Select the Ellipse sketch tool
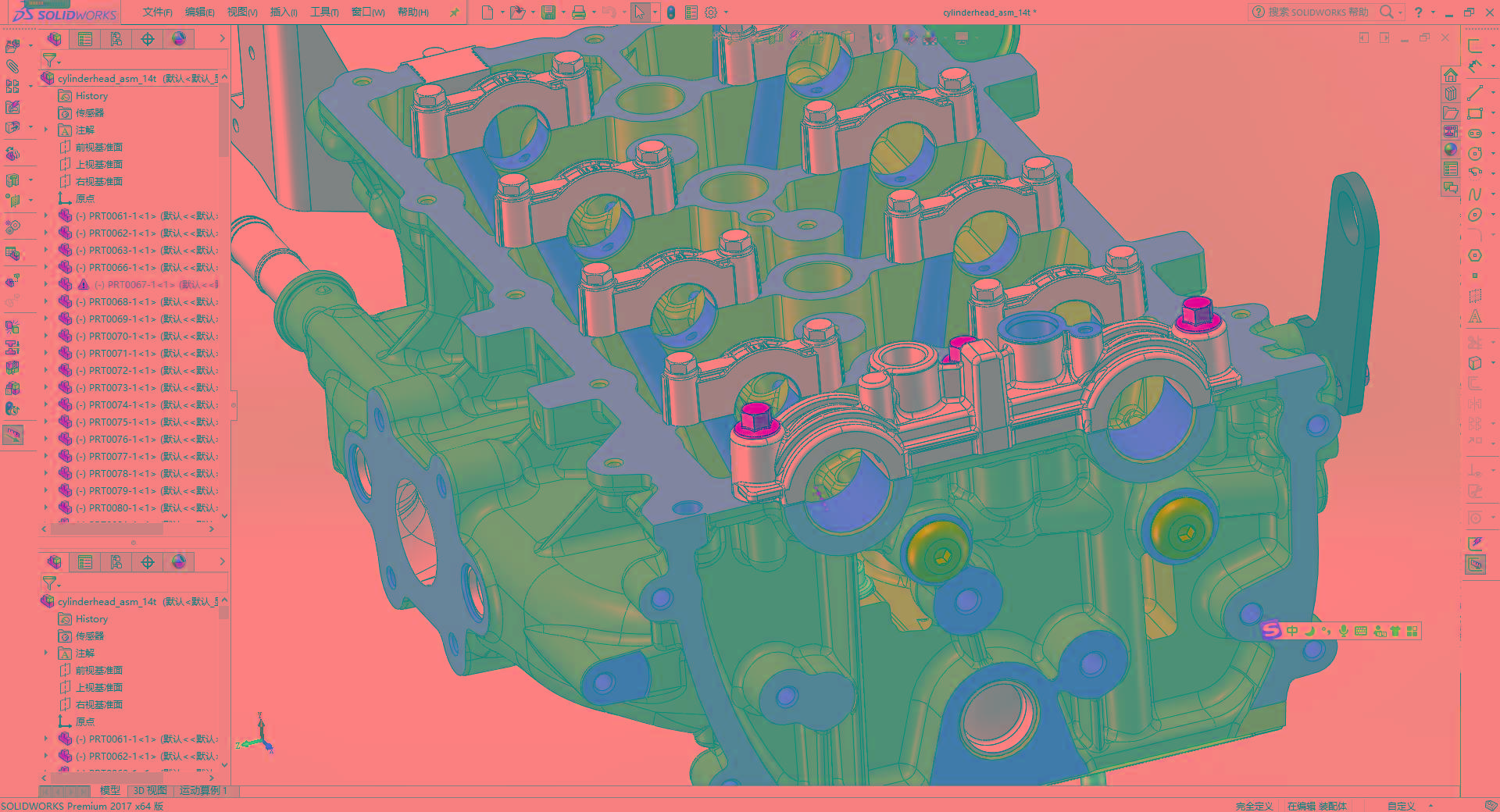This screenshot has height=812, width=1500. [1474, 215]
